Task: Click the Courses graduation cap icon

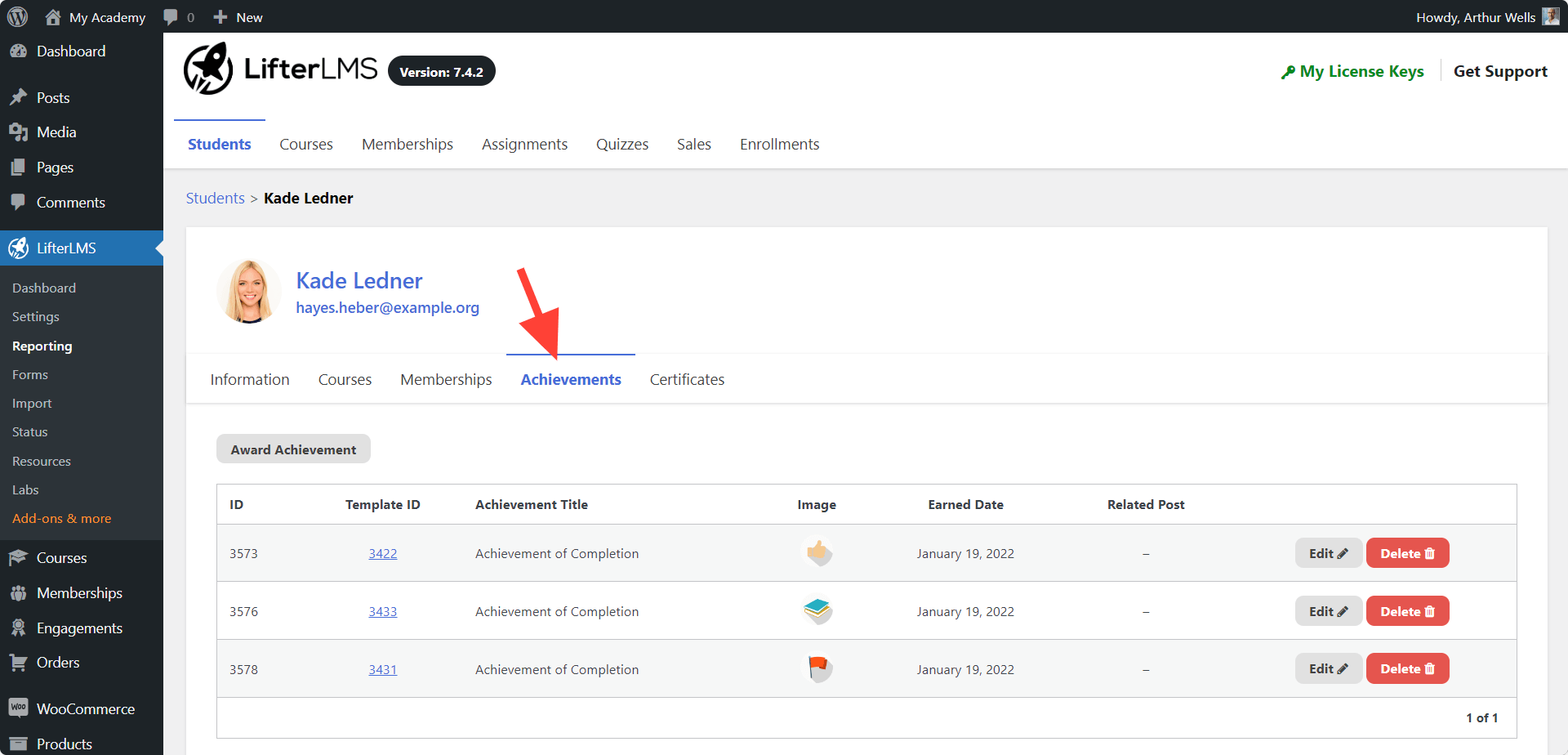Action: click(18, 558)
